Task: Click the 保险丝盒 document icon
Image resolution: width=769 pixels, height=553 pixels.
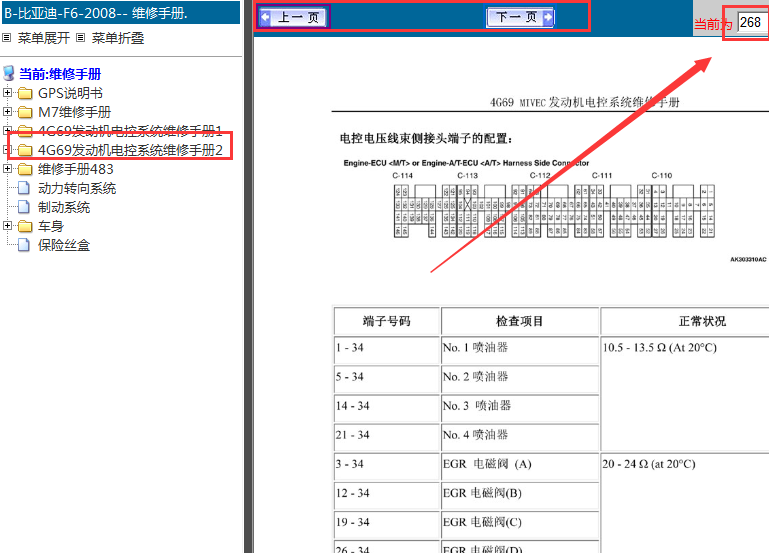Action: point(24,245)
